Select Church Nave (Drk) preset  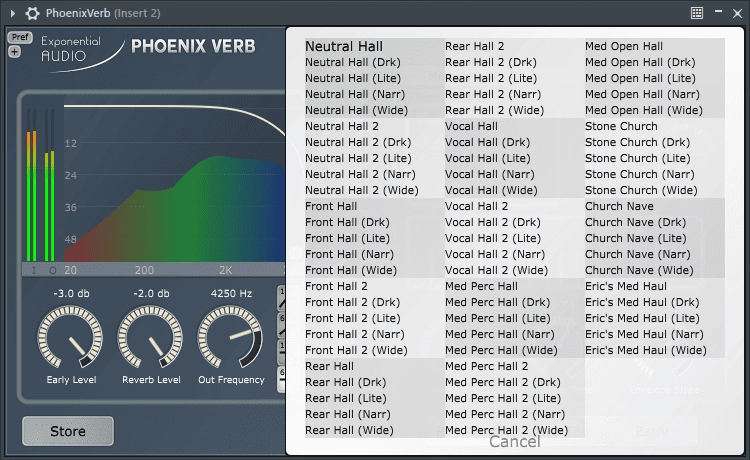click(x=636, y=222)
